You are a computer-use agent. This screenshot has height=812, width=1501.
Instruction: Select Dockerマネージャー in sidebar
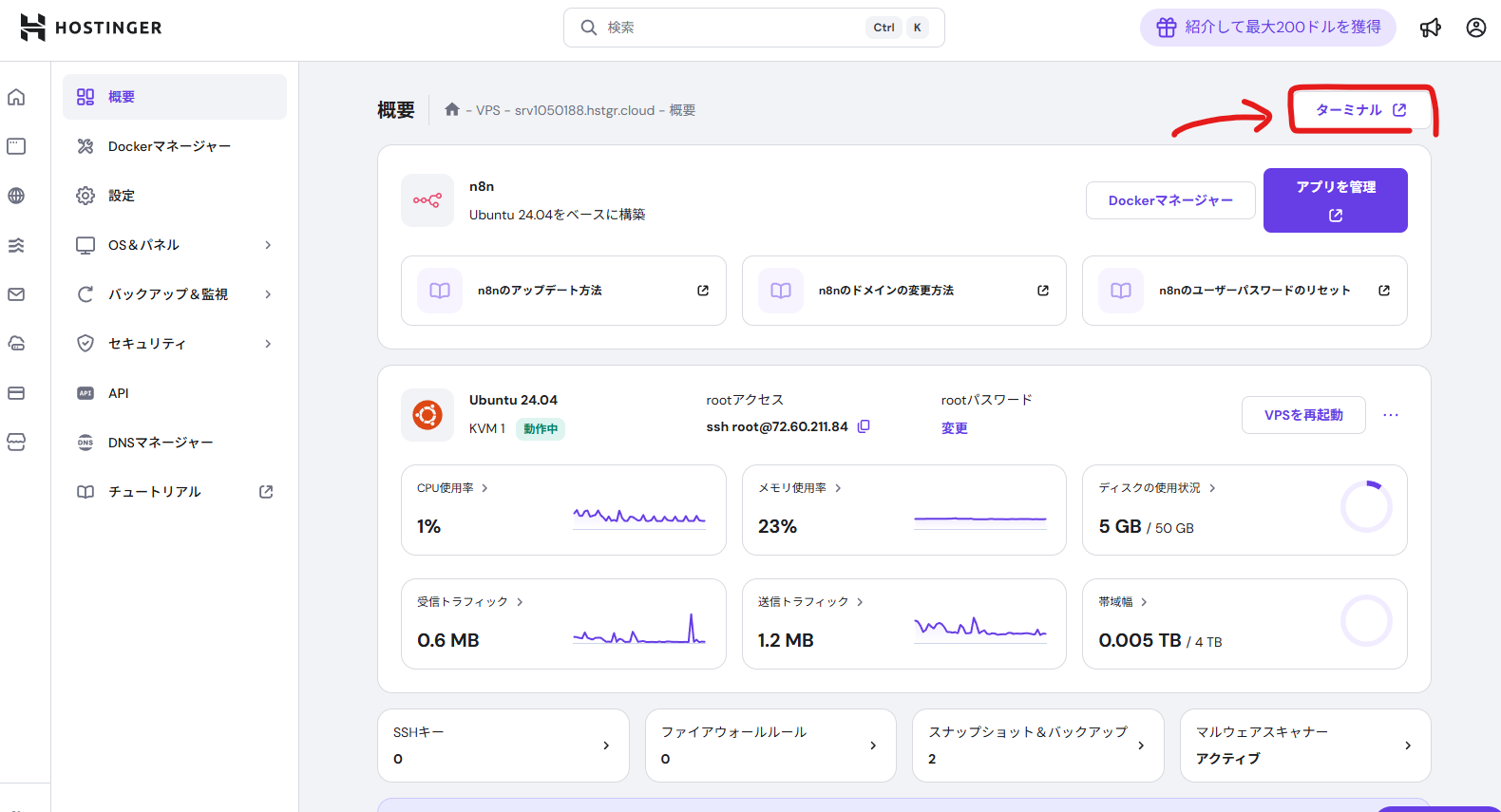169,146
